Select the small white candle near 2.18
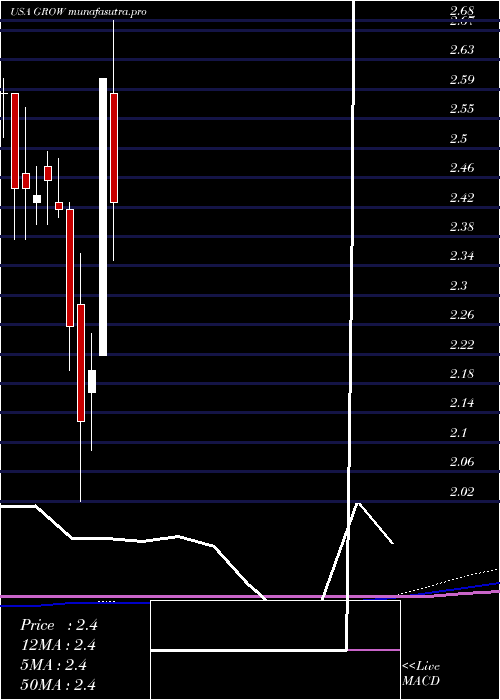500x700 pixels. tap(92, 381)
